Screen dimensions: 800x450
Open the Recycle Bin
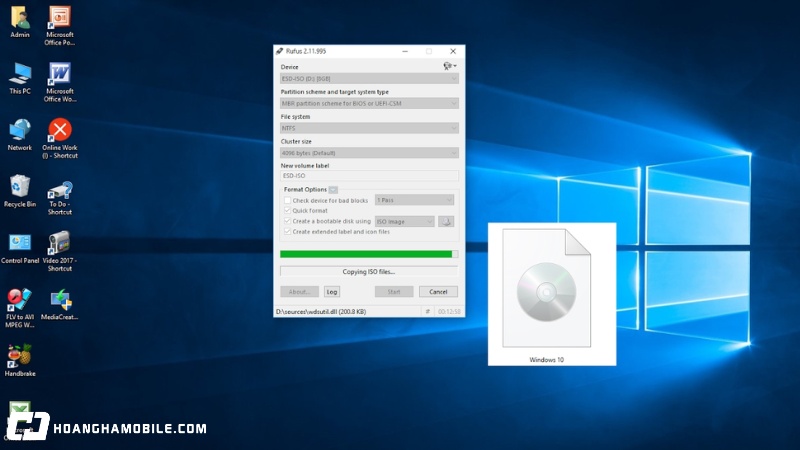[19, 191]
